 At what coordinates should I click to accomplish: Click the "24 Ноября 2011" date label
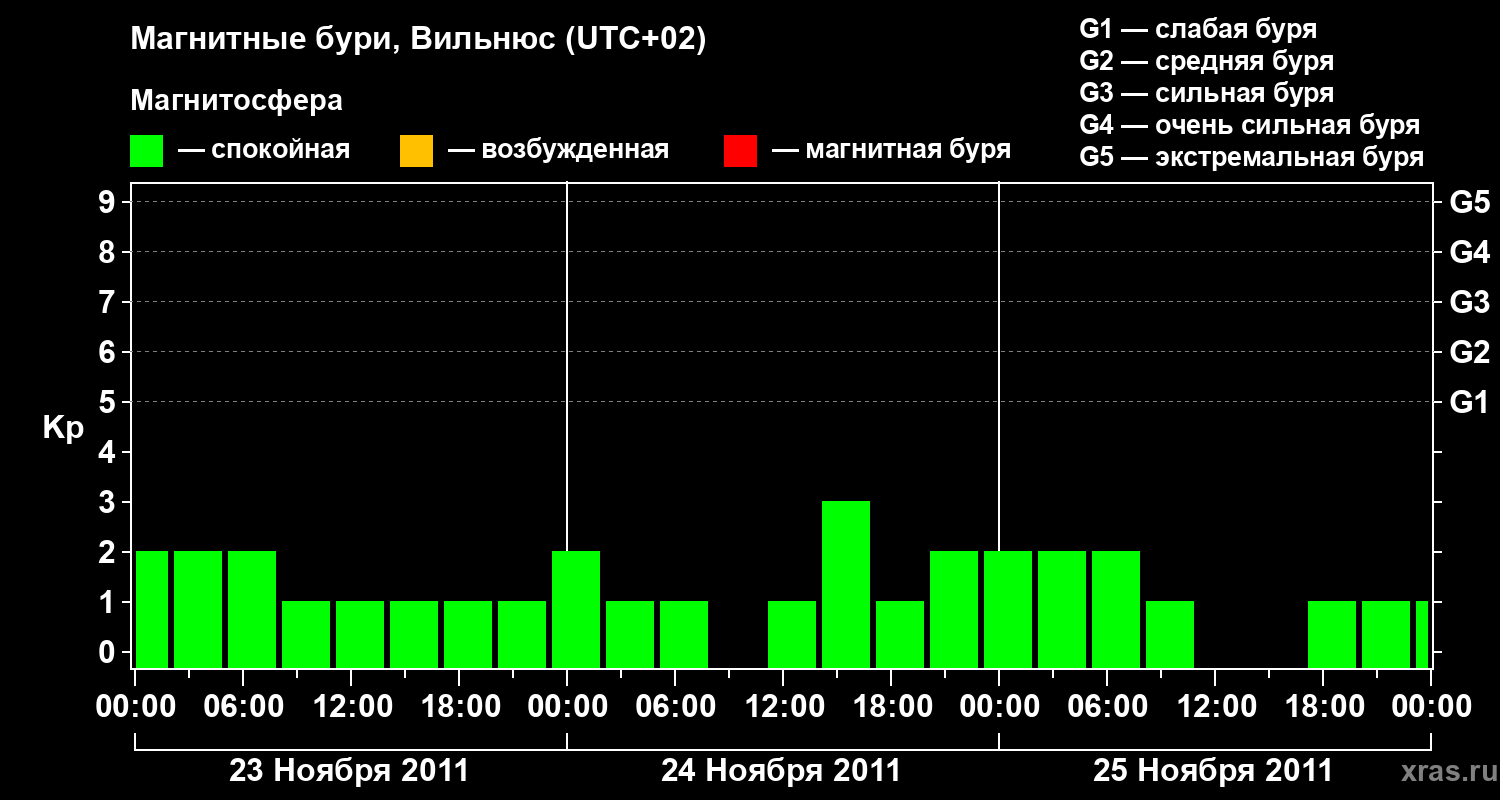[x=781, y=771]
